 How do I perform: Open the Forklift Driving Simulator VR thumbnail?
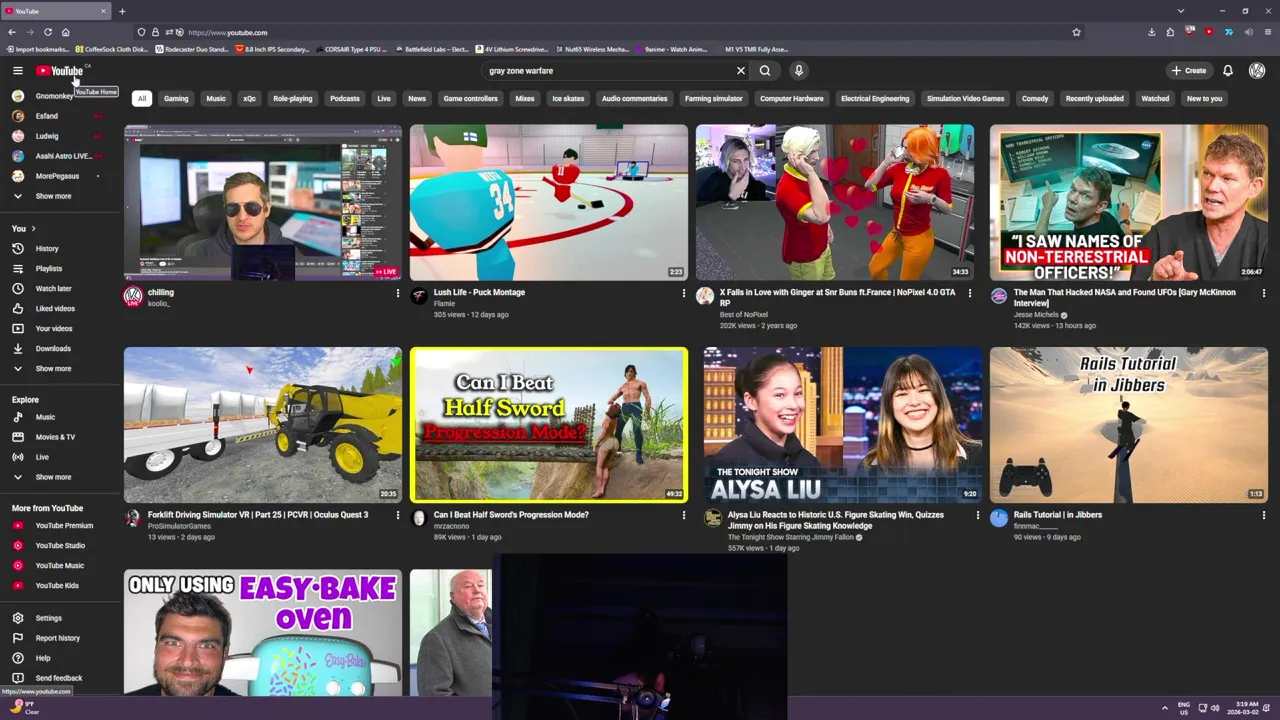[263, 425]
